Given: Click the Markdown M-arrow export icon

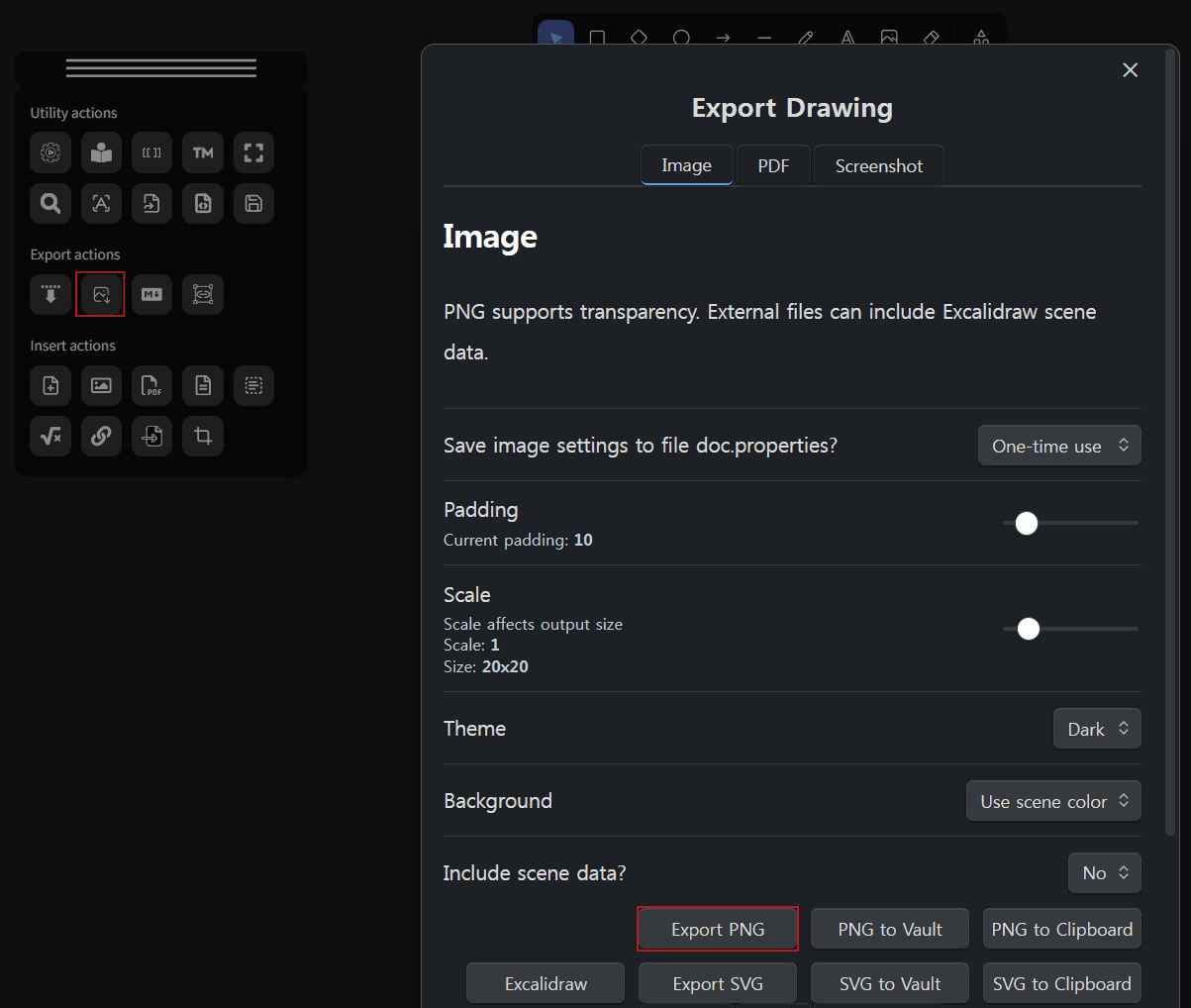Looking at the screenshot, I should 151,294.
